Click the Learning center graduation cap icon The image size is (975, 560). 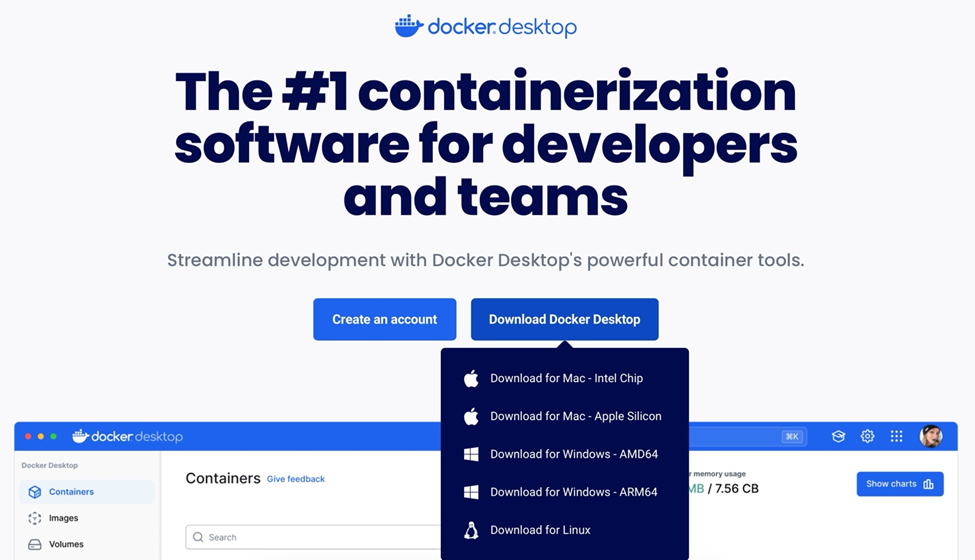click(838, 436)
